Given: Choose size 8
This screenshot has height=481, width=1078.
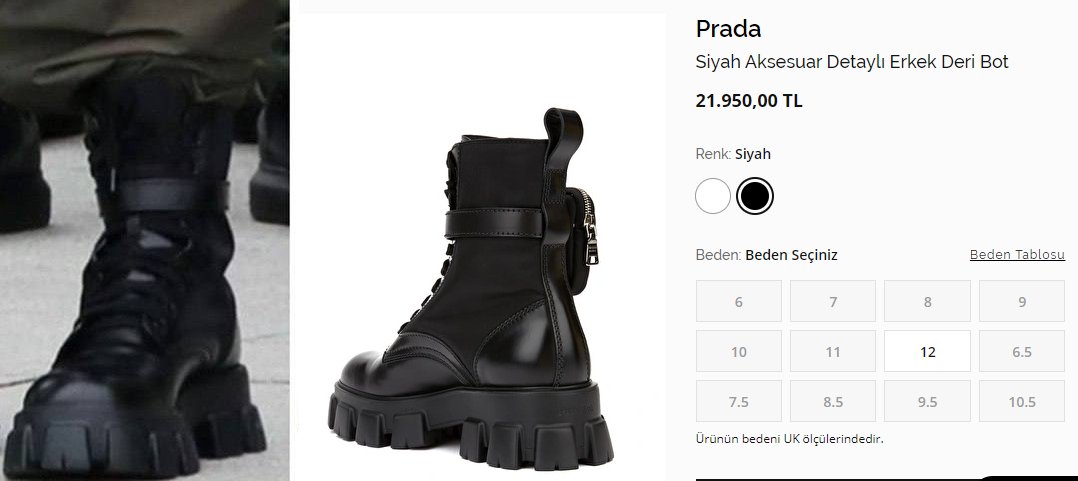Looking at the screenshot, I should pyautogui.click(x=927, y=301).
